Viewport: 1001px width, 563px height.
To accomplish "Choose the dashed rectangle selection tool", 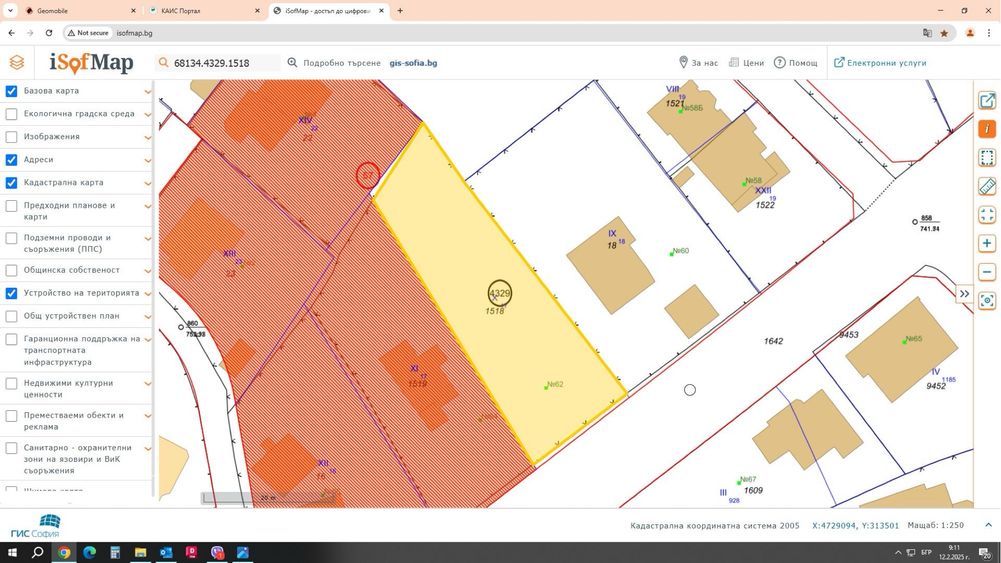I will pyautogui.click(x=987, y=158).
